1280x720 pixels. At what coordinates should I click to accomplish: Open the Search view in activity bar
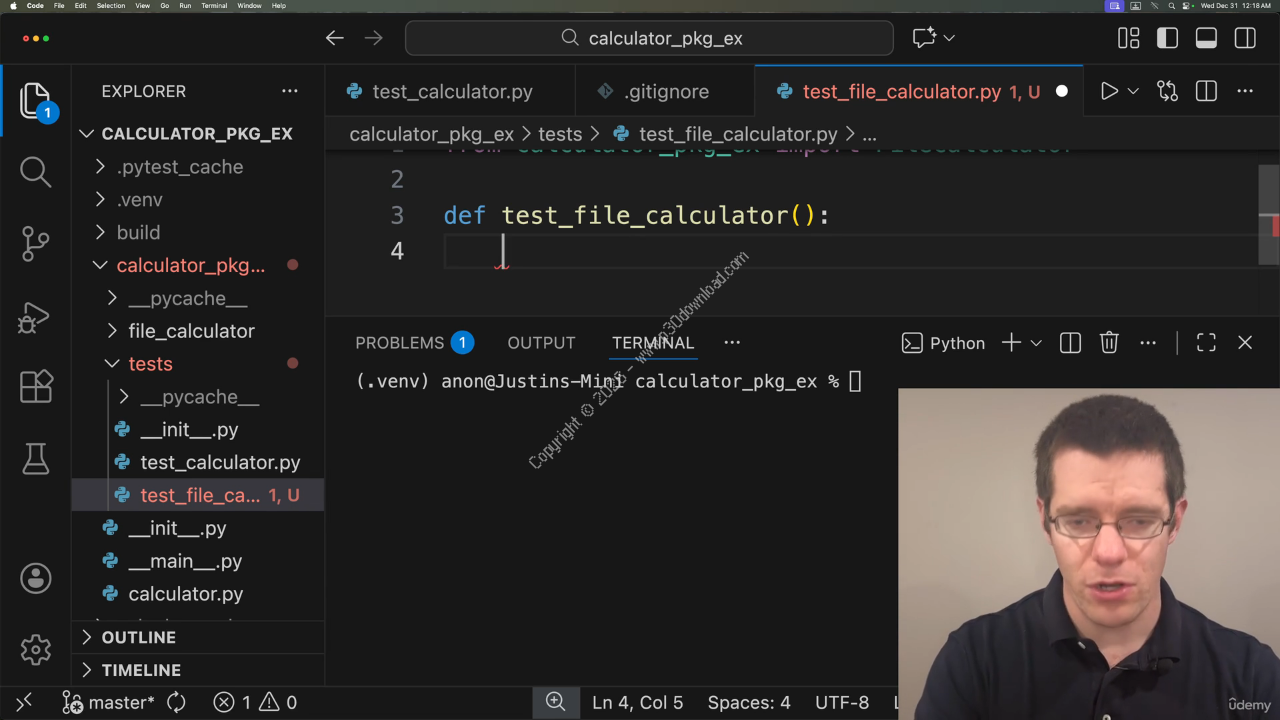35,172
